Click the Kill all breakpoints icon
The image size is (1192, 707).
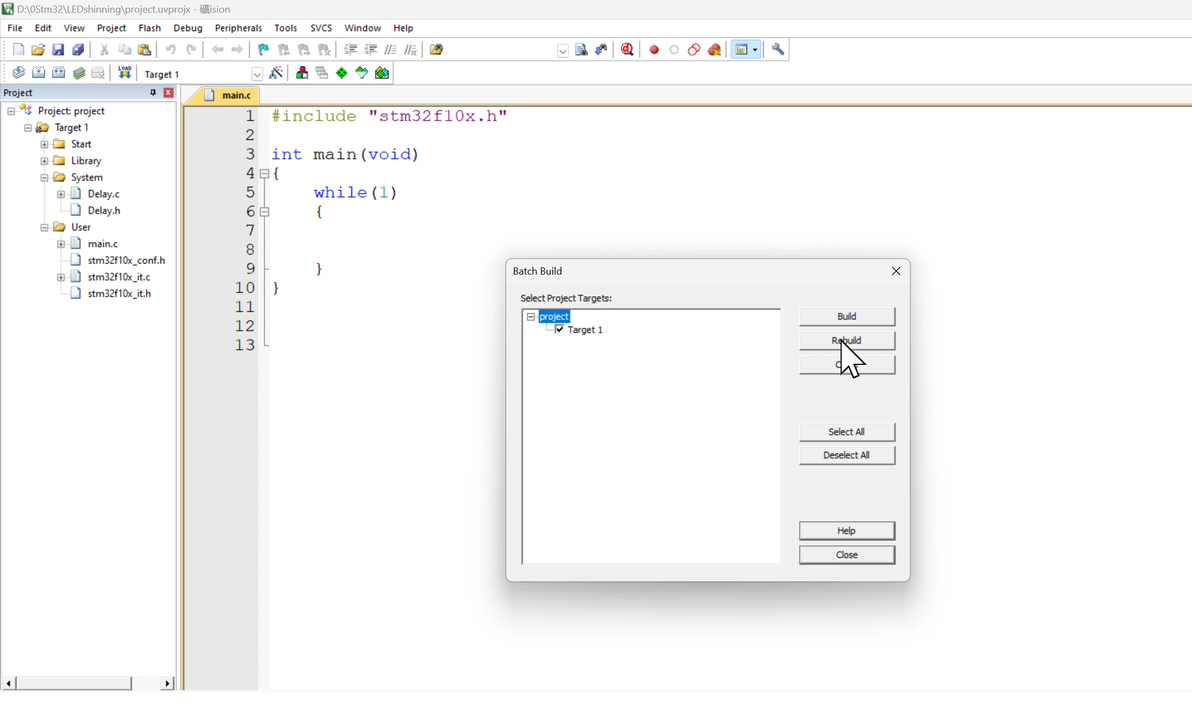click(x=715, y=49)
